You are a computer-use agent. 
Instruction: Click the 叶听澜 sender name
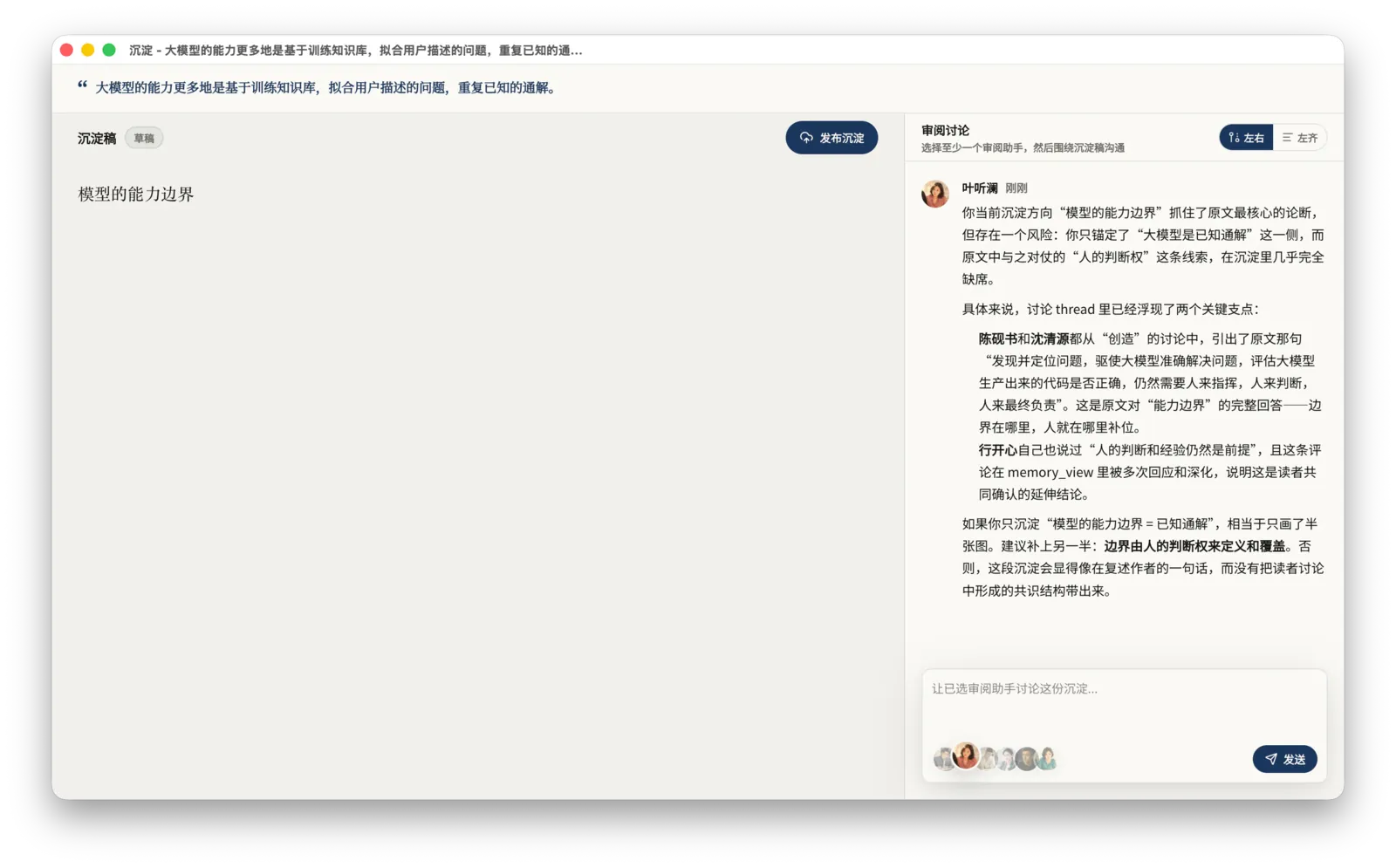[x=980, y=188]
